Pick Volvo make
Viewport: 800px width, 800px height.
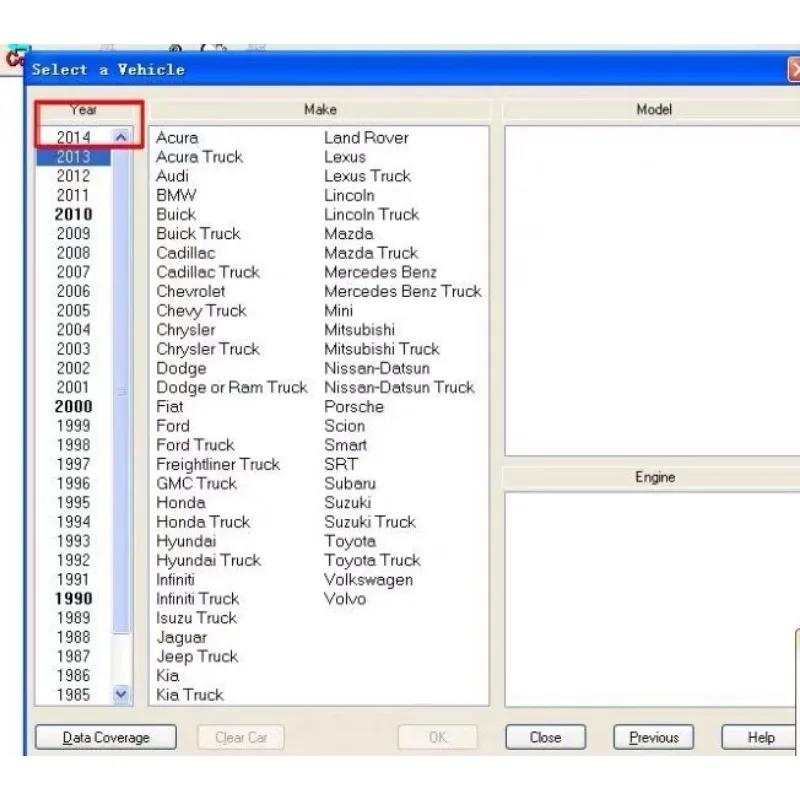[345, 598]
